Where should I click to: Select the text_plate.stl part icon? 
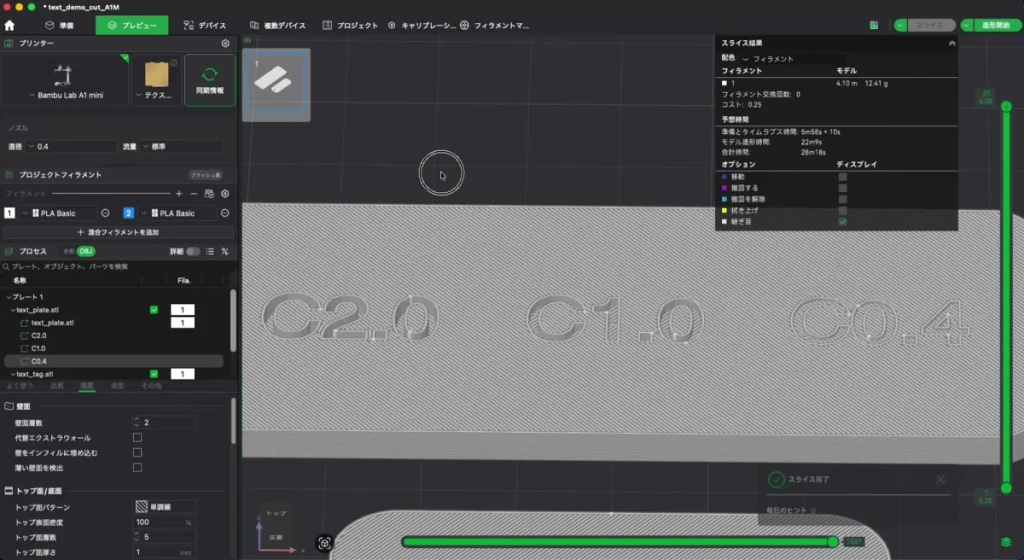[x=24, y=323]
